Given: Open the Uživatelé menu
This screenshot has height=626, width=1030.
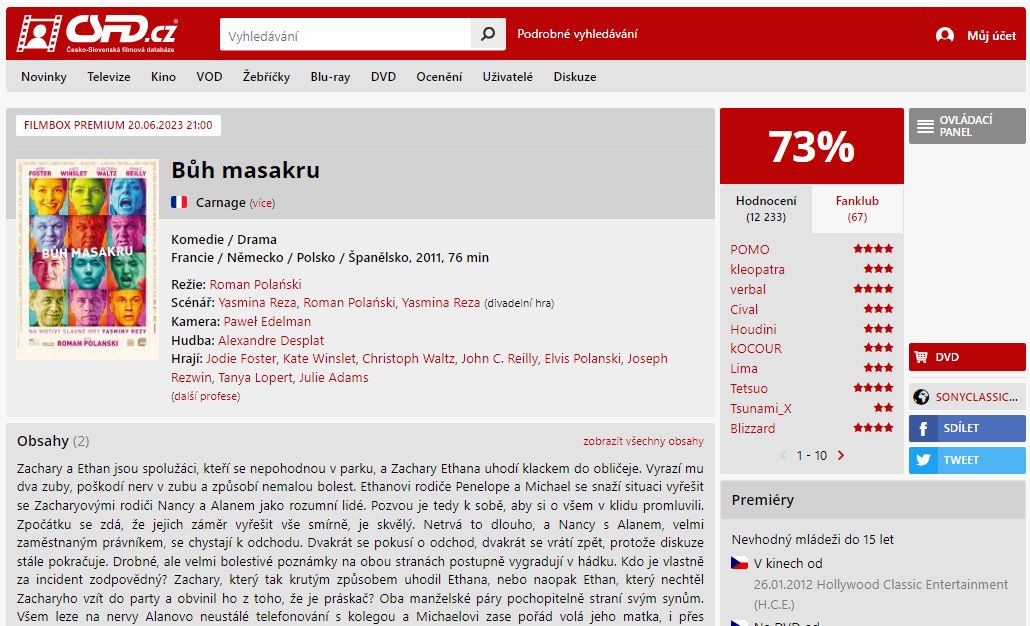Looking at the screenshot, I should tap(508, 77).
